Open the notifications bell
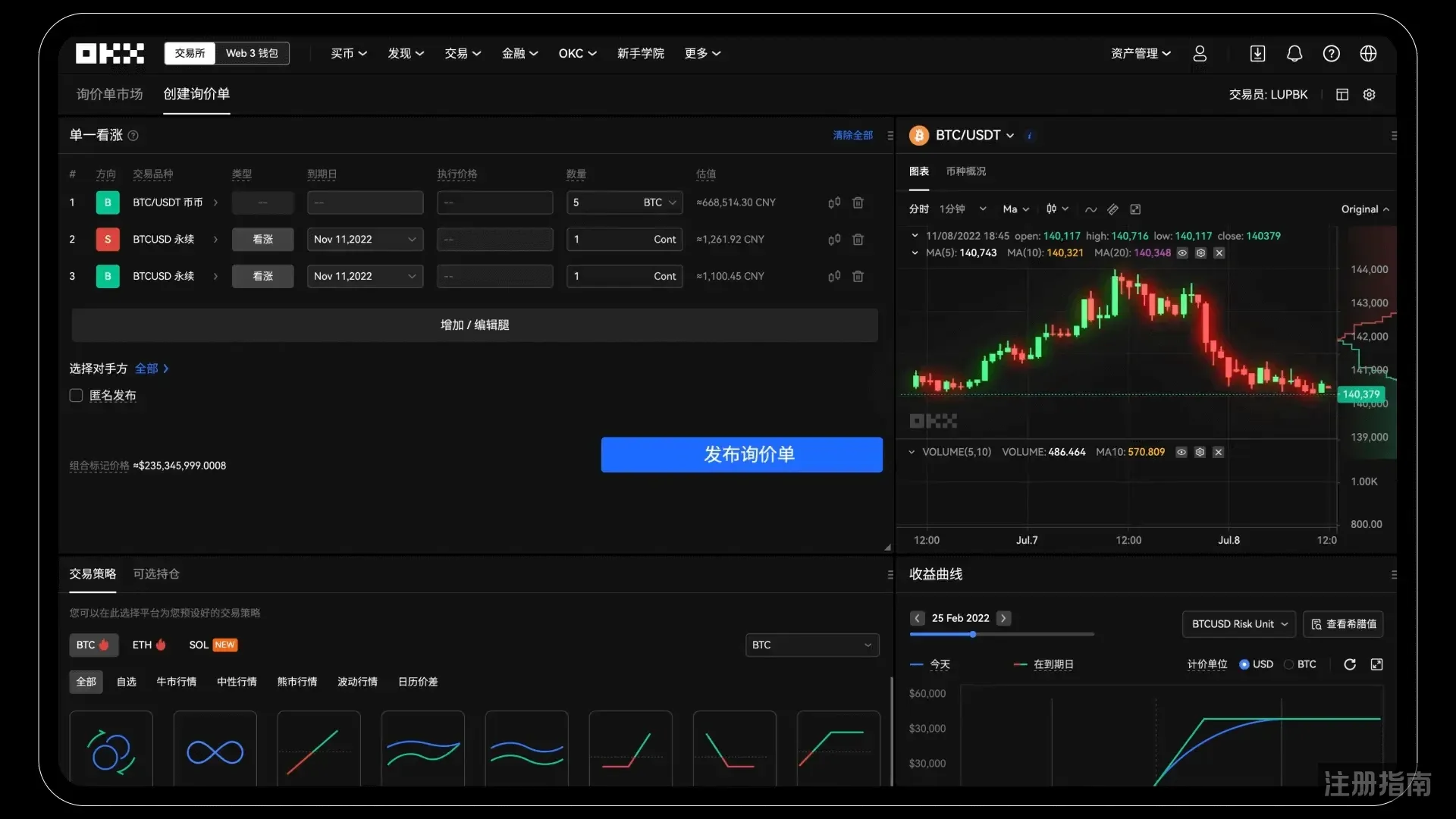 (1294, 53)
